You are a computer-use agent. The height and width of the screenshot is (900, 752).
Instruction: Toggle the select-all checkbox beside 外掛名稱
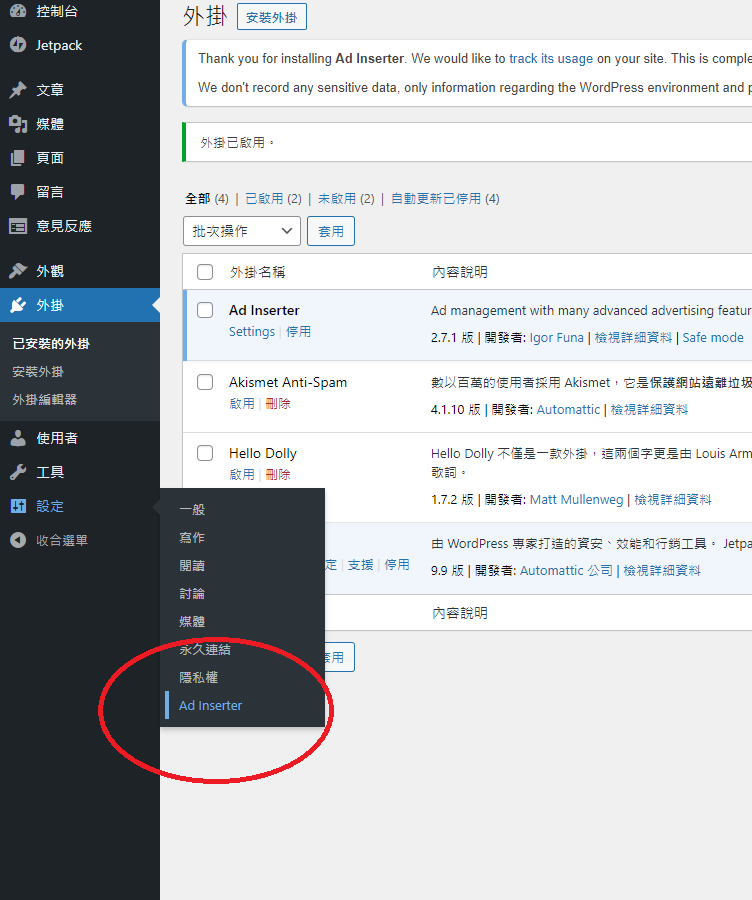[205, 272]
